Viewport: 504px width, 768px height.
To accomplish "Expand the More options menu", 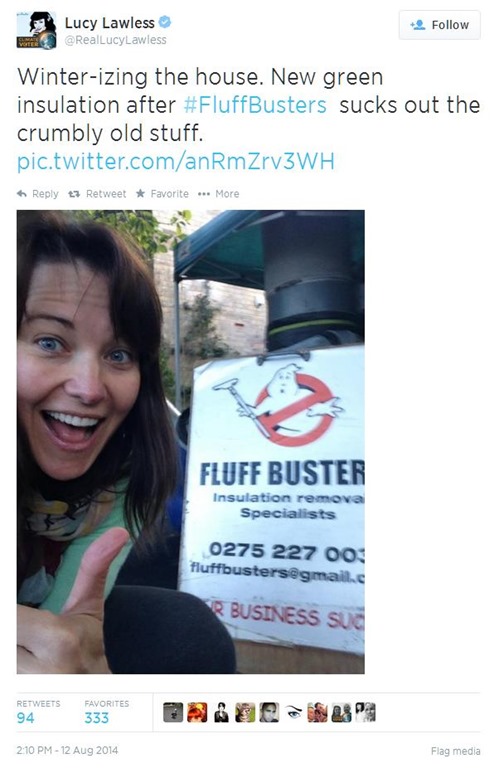I will coord(218,194).
